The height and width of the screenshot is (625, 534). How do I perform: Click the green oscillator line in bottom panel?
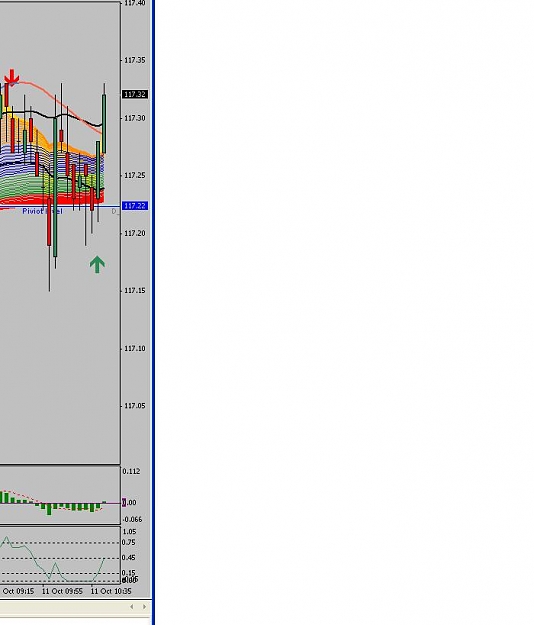(x=52, y=560)
